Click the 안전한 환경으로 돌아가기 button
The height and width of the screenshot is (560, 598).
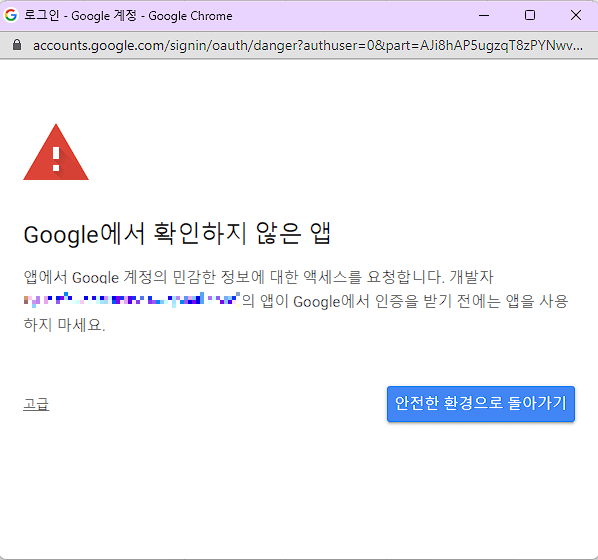481,404
